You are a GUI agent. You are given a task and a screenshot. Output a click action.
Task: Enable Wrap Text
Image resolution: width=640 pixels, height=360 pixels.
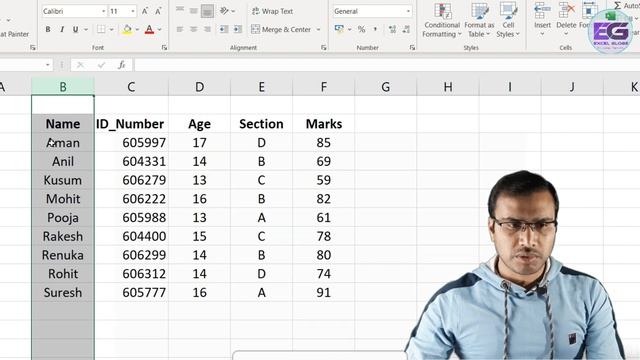(x=272, y=11)
